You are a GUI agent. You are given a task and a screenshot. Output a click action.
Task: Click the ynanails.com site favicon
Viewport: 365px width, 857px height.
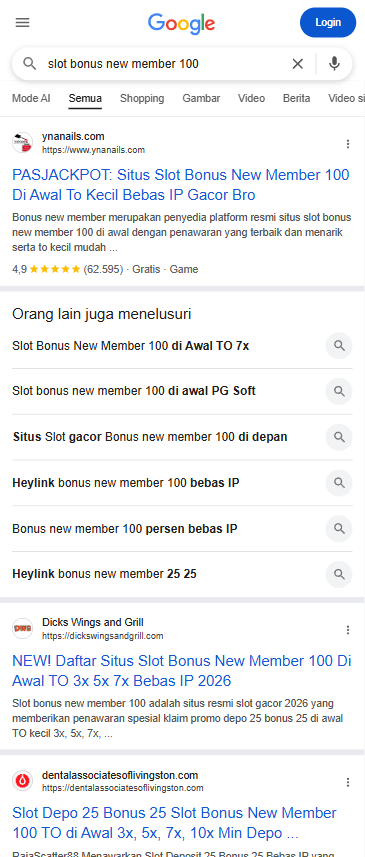pyautogui.click(x=22, y=143)
